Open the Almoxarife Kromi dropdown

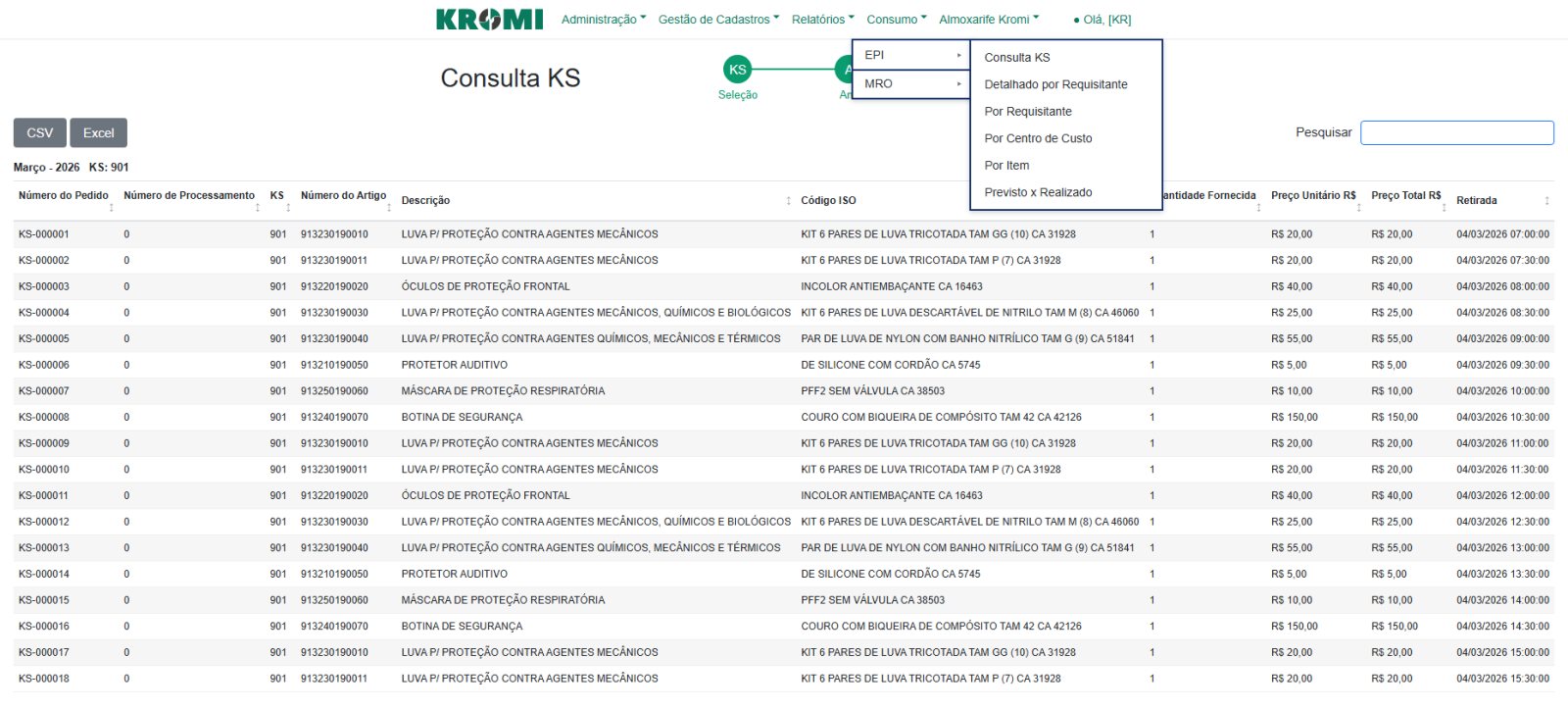(x=989, y=20)
